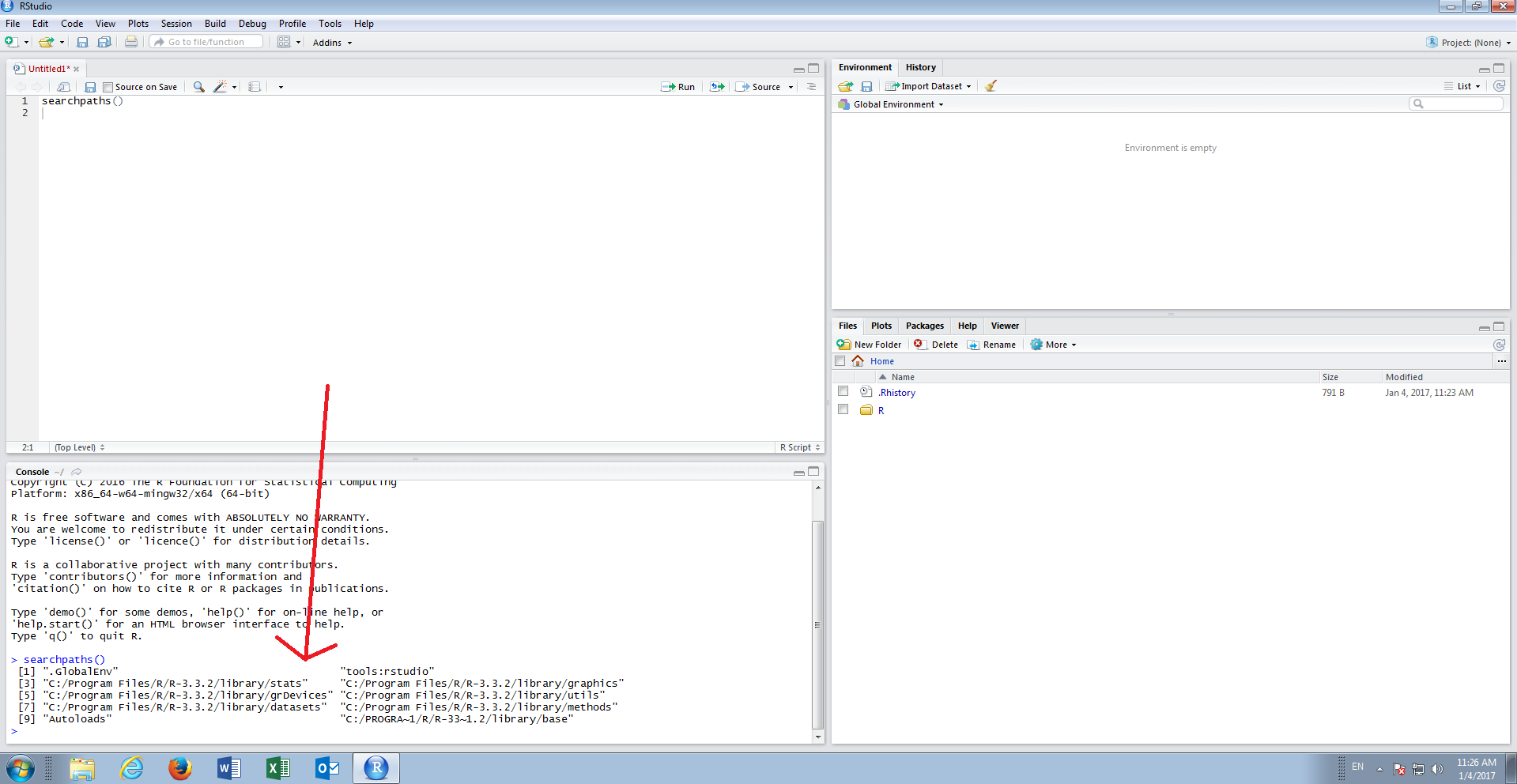Open Outlook from the taskbar
This screenshot has width=1517, height=784.
tap(327, 768)
